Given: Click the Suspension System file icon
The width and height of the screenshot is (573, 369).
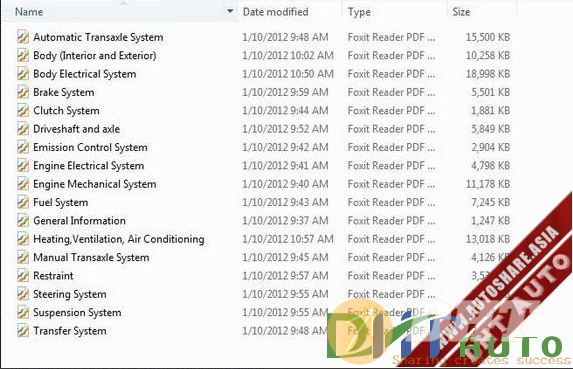Looking at the screenshot, I should [23, 312].
